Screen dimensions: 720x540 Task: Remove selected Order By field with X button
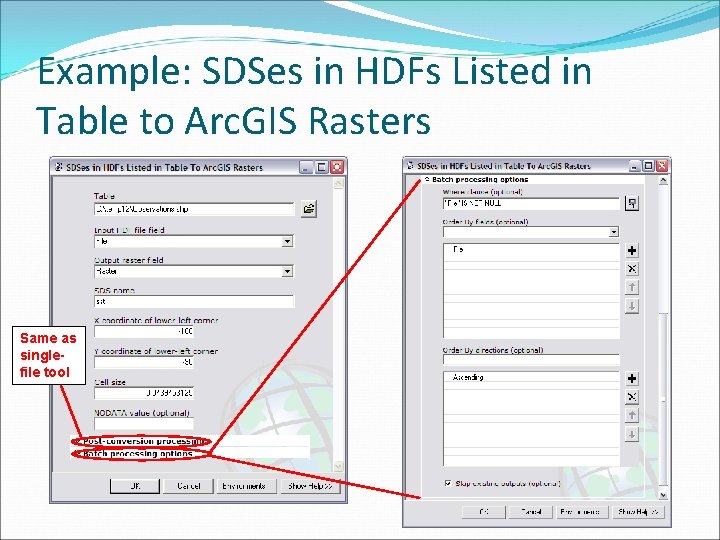(x=632, y=269)
